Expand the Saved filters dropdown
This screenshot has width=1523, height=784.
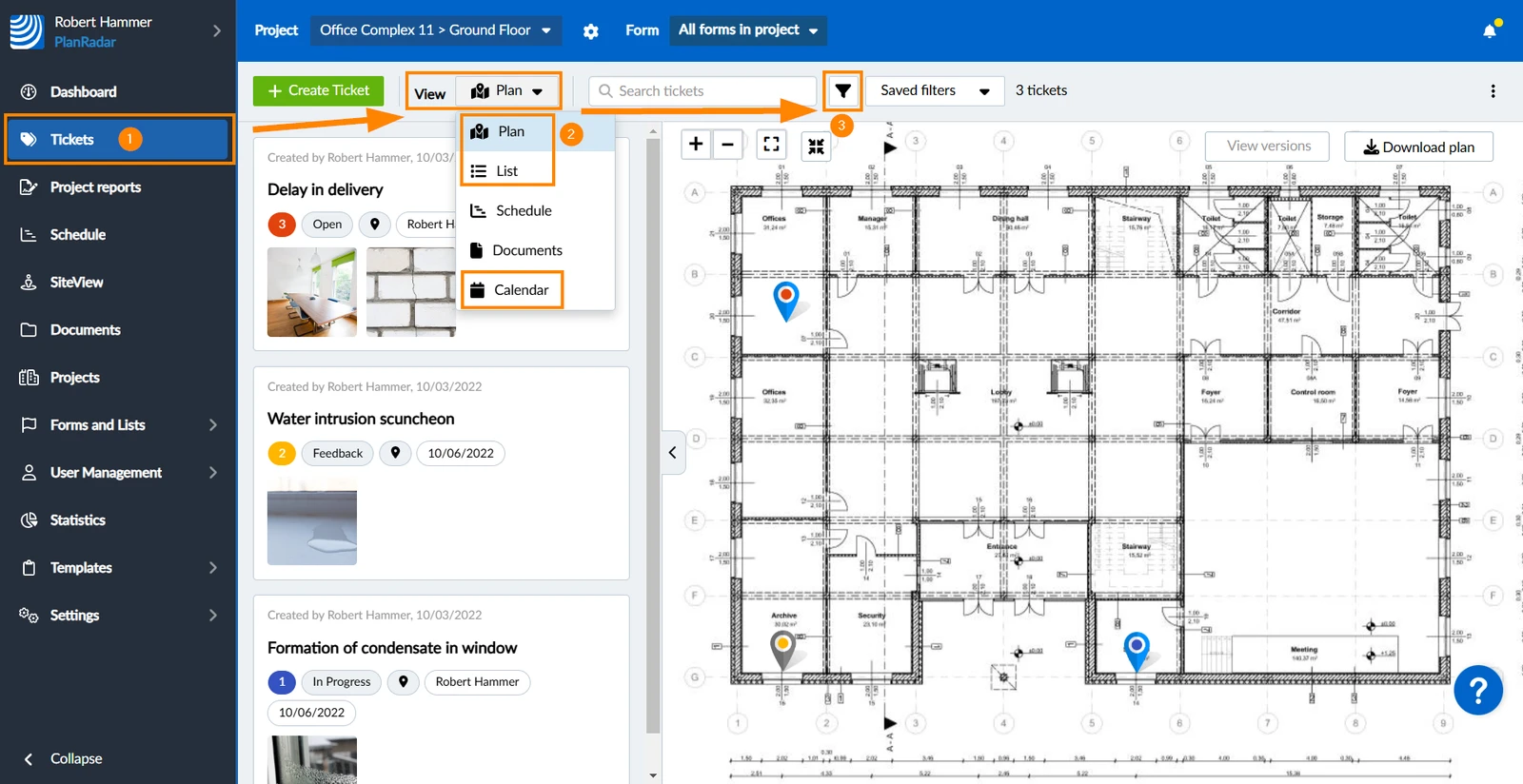point(935,90)
